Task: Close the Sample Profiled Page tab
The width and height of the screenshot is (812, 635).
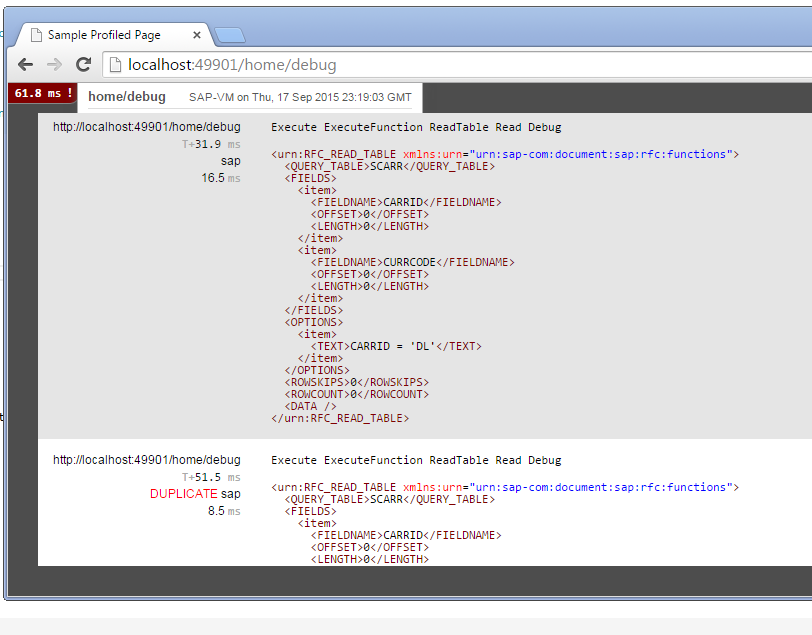Action: point(197,35)
